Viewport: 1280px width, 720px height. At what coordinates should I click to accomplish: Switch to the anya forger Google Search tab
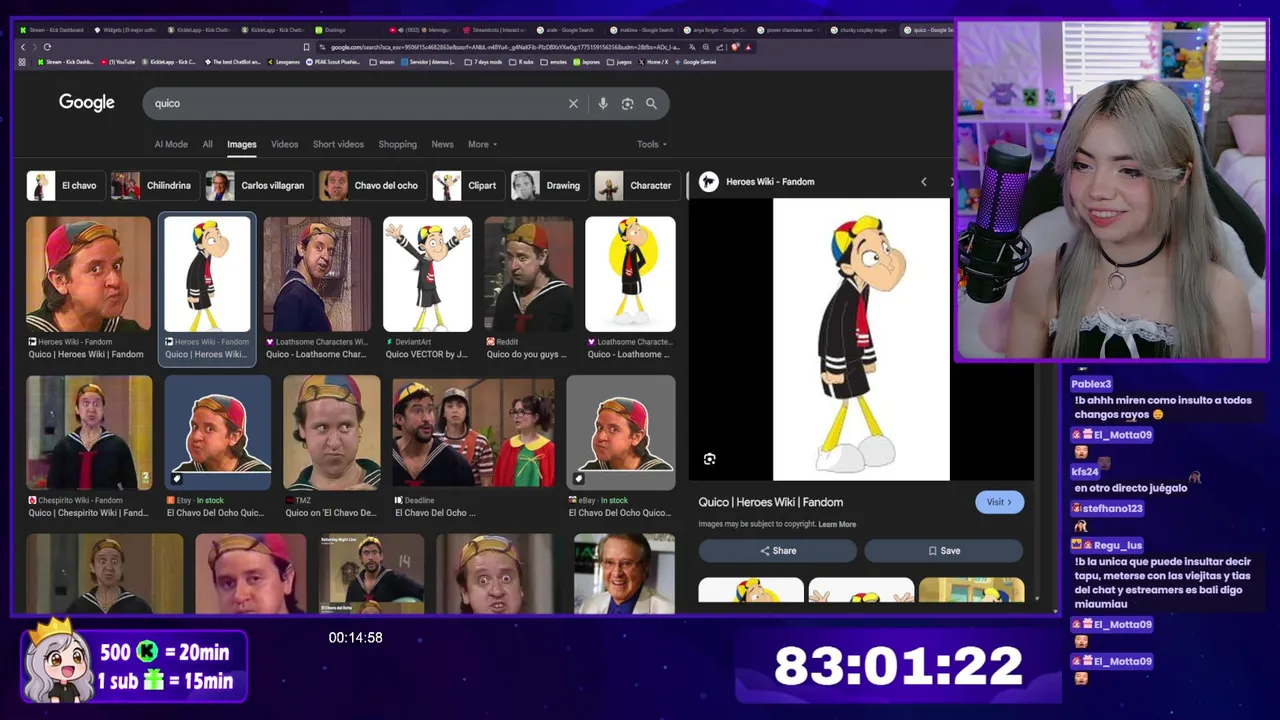pos(717,30)
